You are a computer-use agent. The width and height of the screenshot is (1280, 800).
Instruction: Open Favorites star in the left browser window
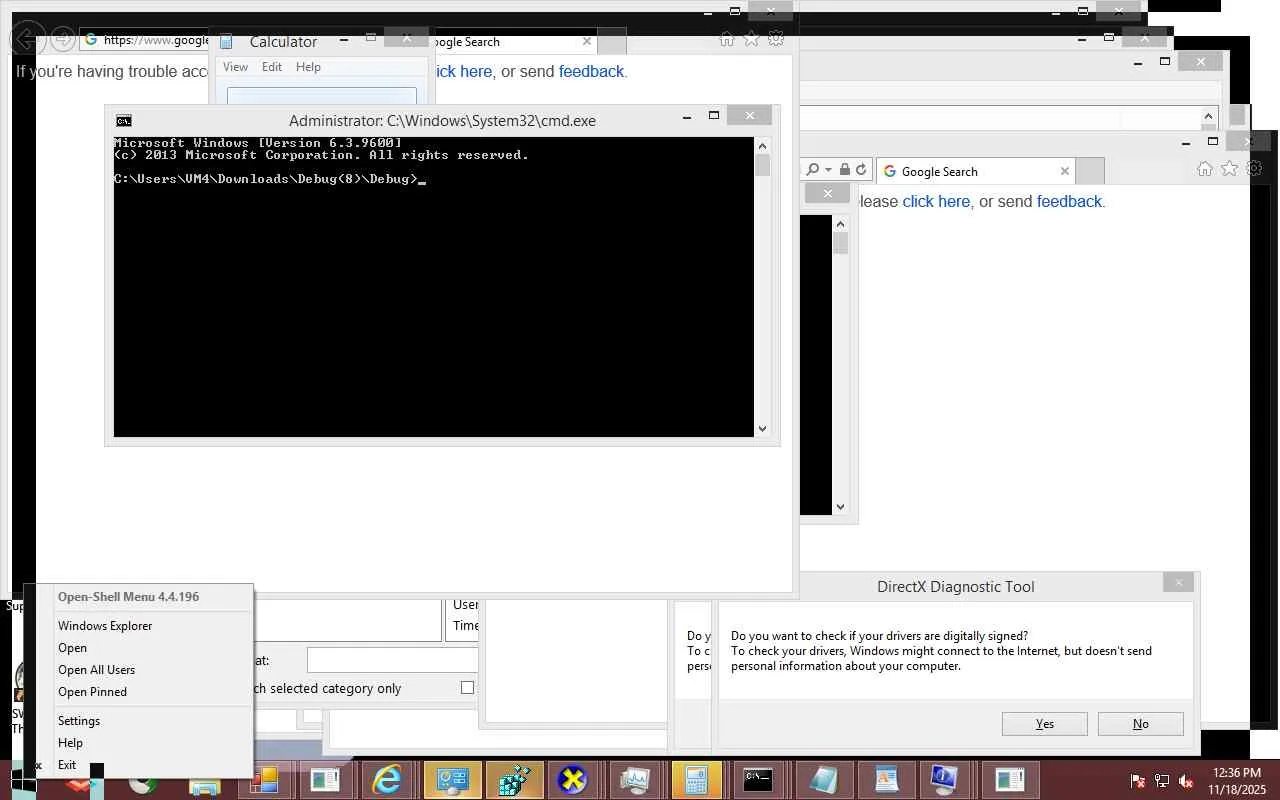tap(751, 39)
